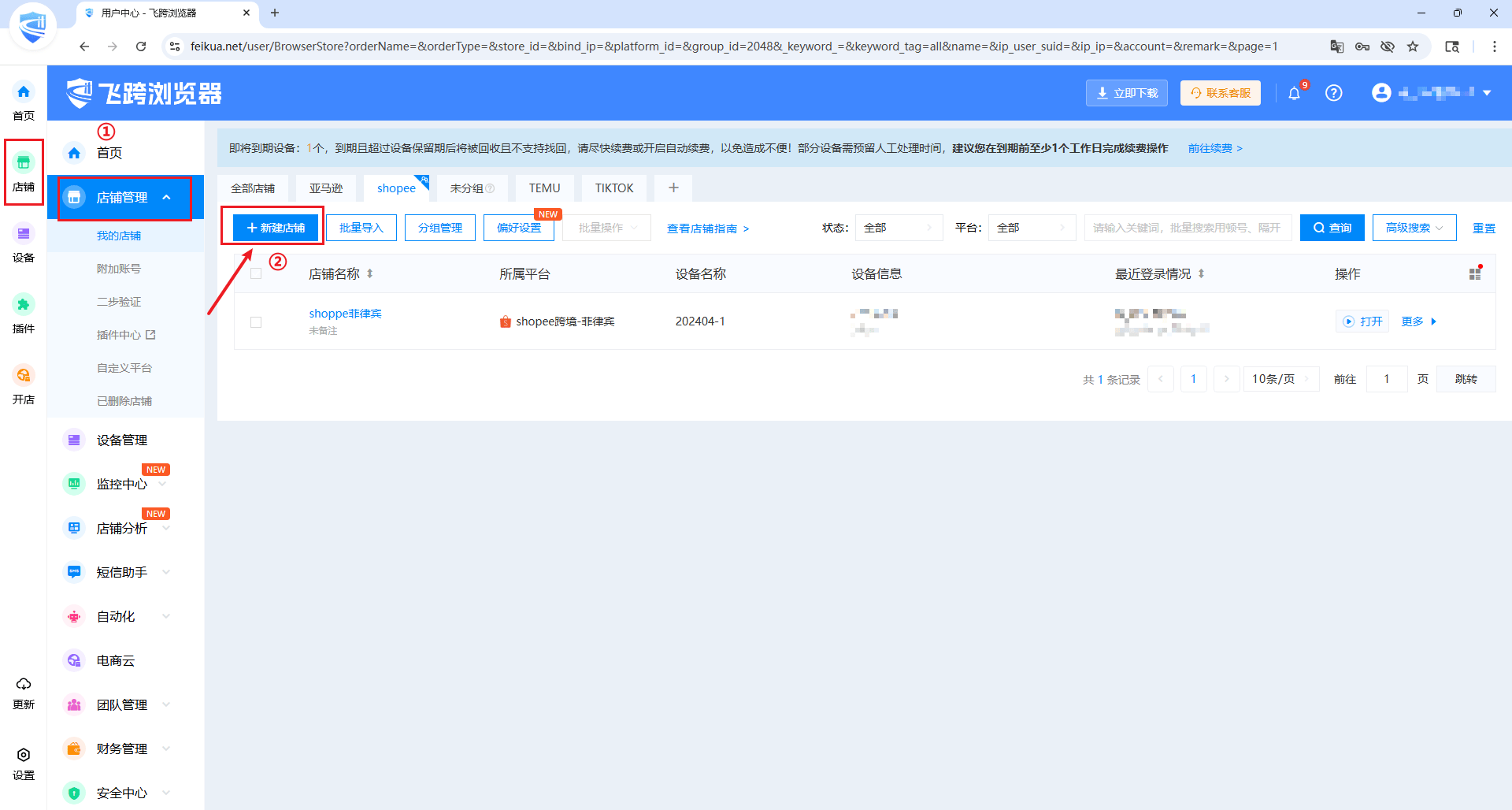Select all stores with header checkbox
Screen dimensions: 1512x810
256,273
